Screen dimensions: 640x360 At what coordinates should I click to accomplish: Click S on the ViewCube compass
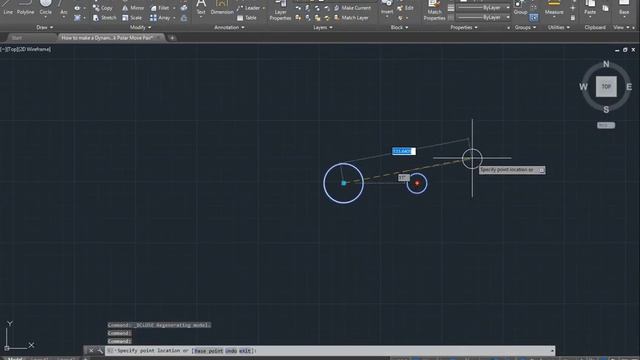point(606,109)
